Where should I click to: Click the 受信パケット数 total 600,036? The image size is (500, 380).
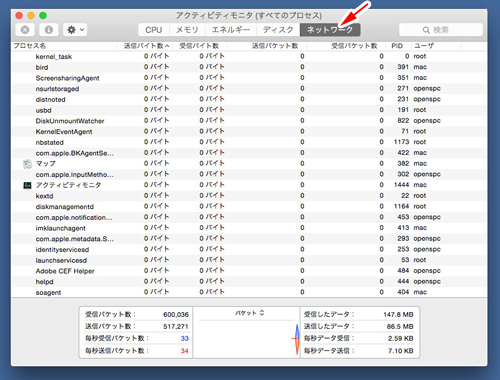click(x=176, y=314)
